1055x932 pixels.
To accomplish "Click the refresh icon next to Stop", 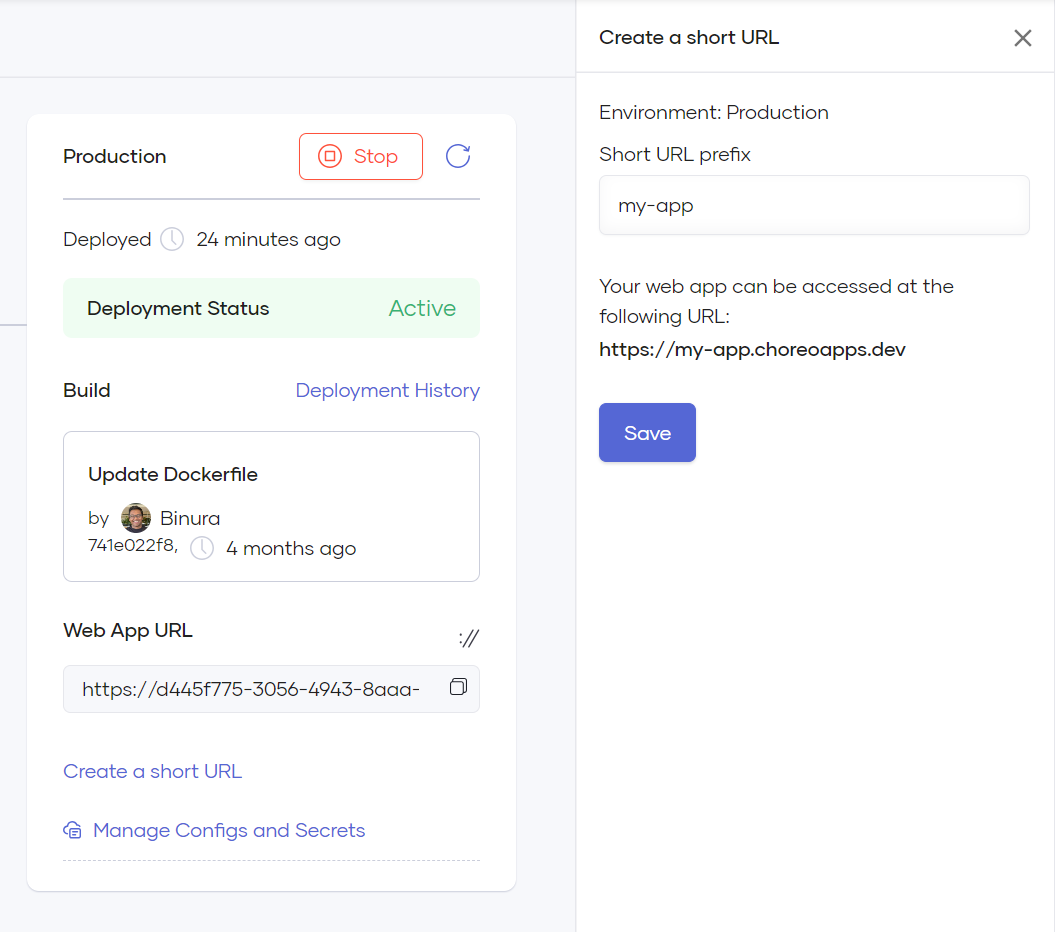I will click(458, 156).
